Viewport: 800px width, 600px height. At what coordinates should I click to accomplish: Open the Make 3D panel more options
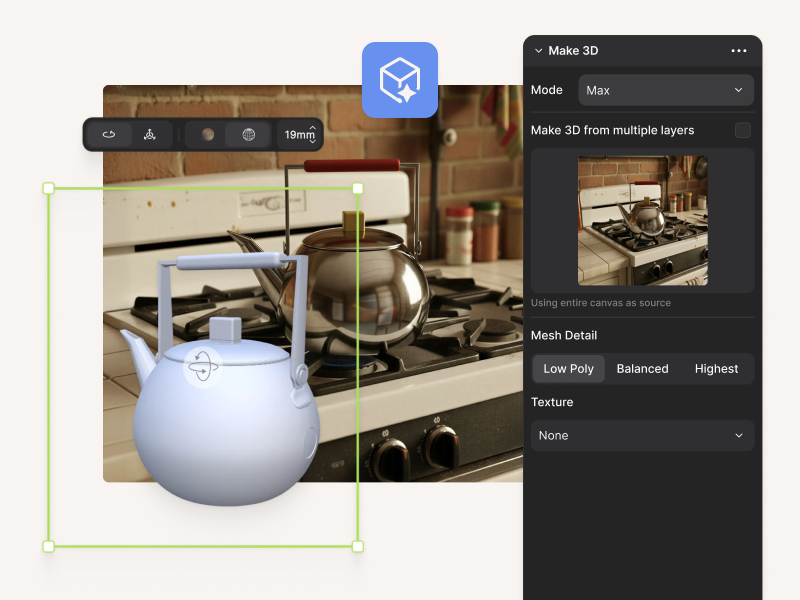tap(739, 51)
